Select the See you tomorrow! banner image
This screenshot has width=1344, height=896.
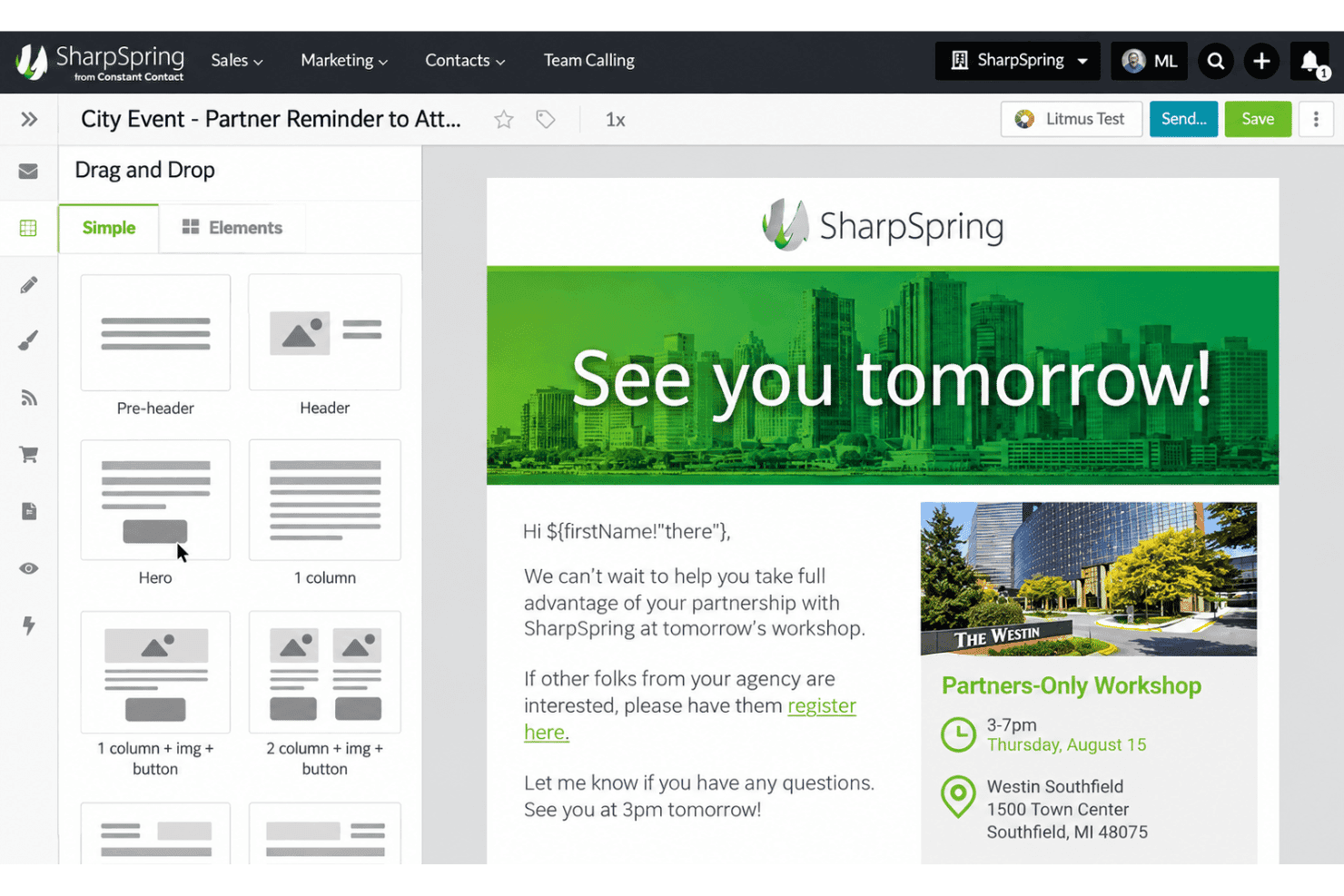coord(883,376)
